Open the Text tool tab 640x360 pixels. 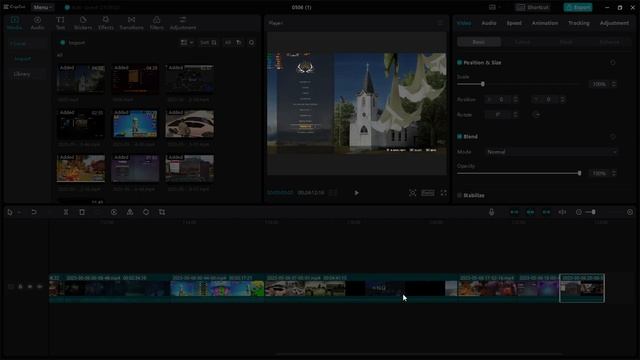tap(60, 23)
